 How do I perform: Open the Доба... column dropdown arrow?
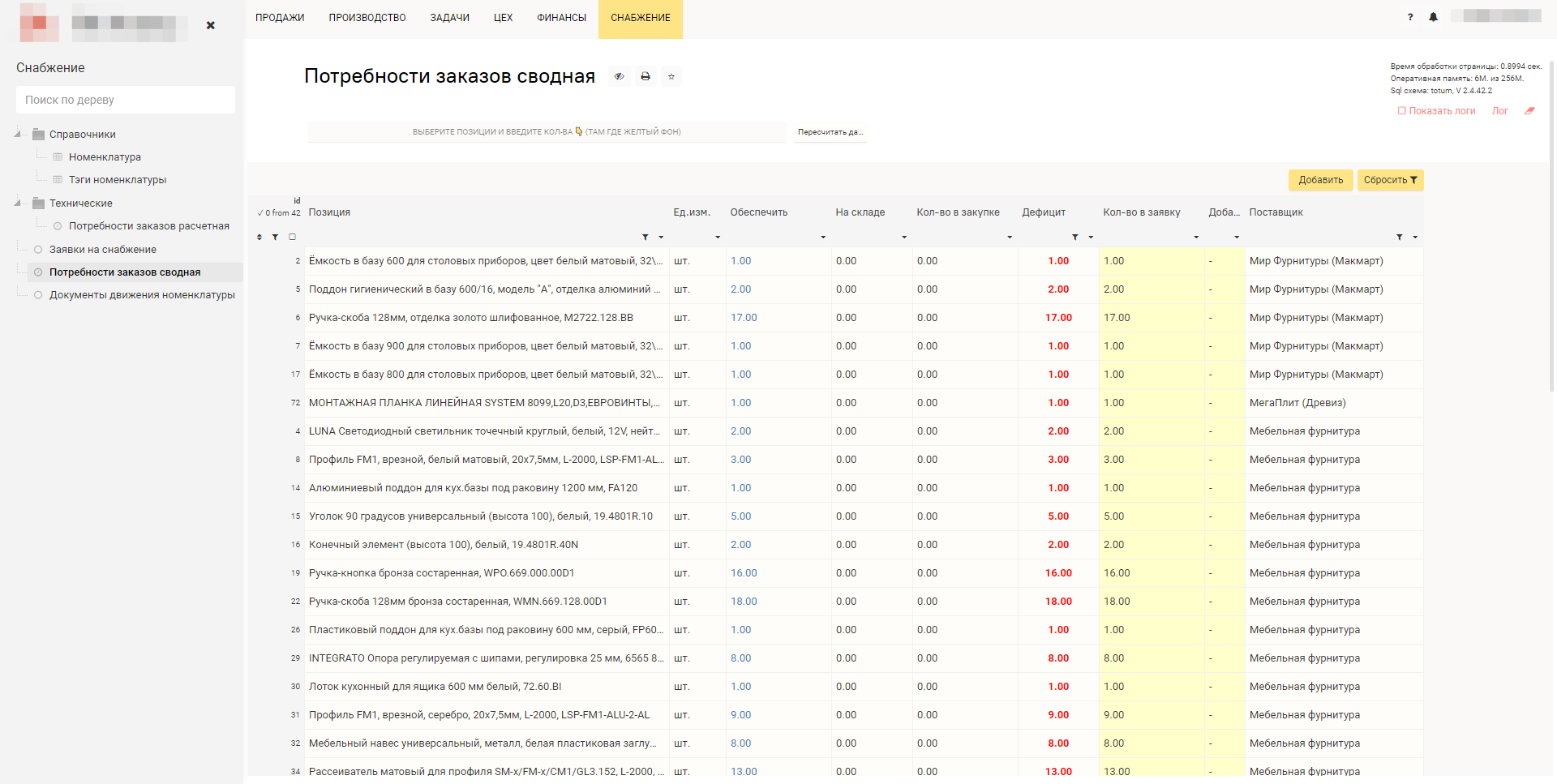pos(1237,238)
